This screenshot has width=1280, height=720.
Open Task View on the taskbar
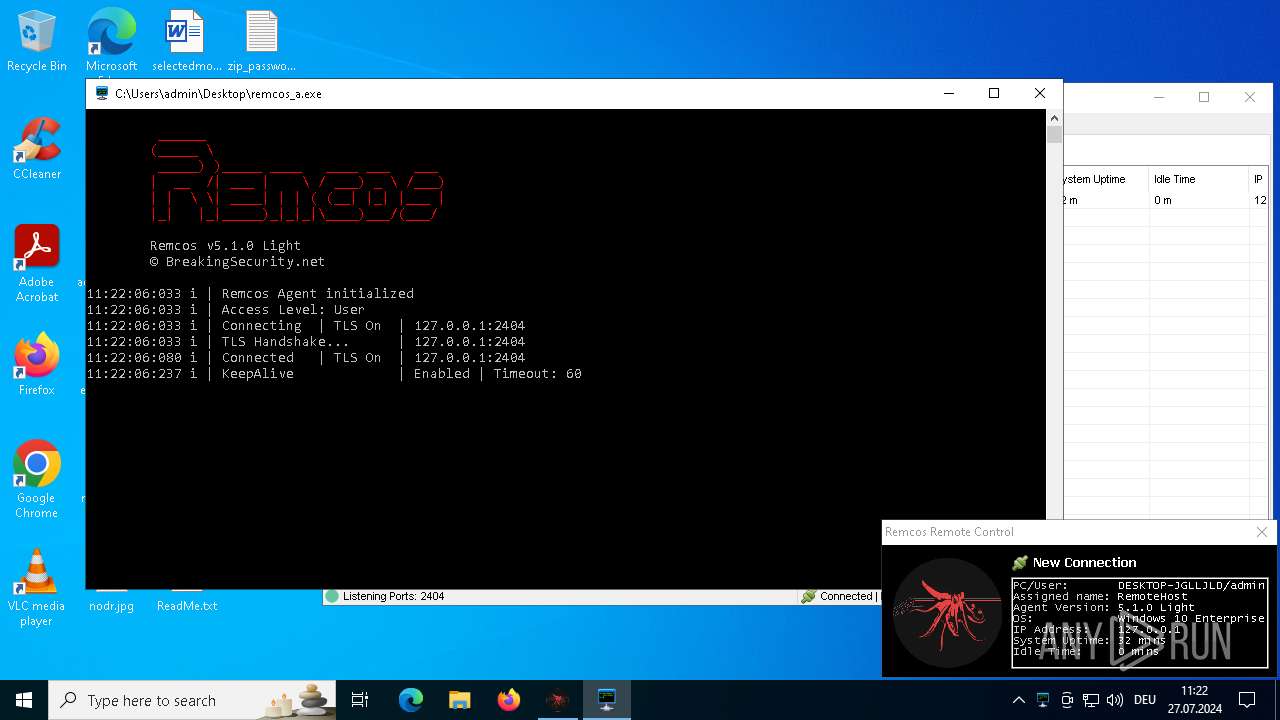[x=360, y=700]
